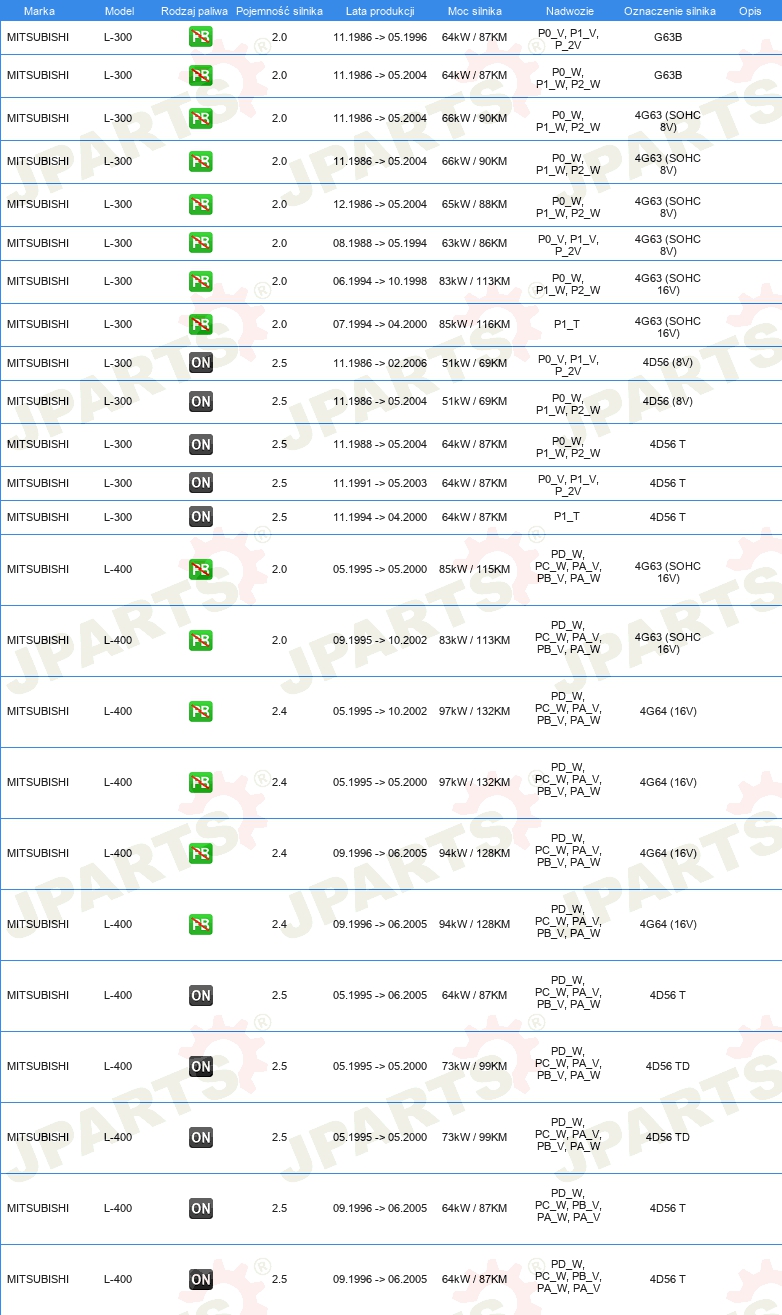Screen dimensions: 782x1315
Task: Click PB icon in 97kW / 132KM 05.1995 -> 05.2000 row
Action: click(x=200, y=782)
